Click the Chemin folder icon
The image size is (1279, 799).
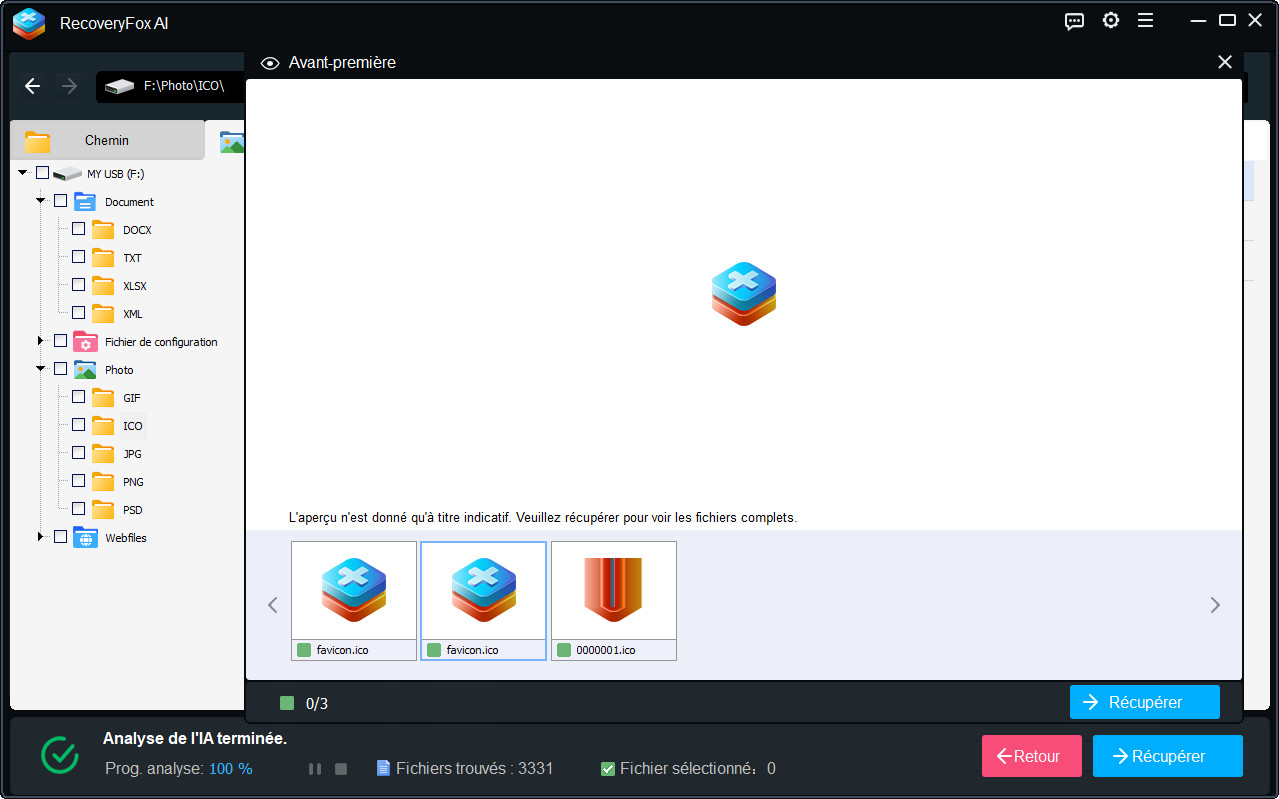point(38,141)
